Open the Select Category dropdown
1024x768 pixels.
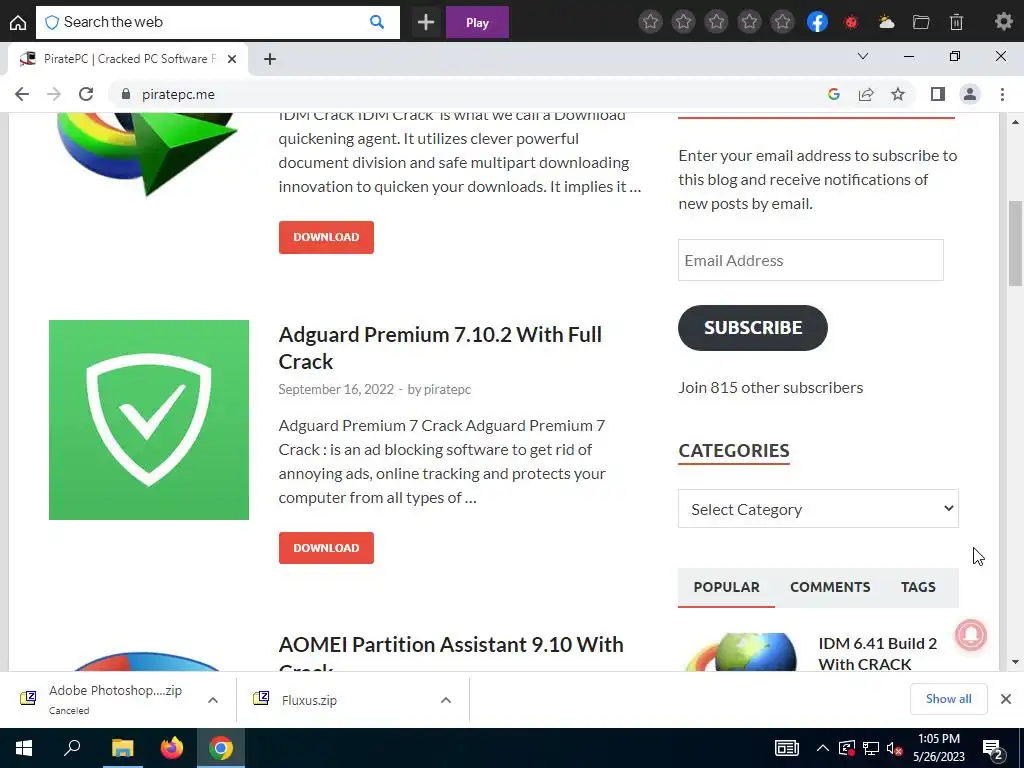tap(818, 509)
